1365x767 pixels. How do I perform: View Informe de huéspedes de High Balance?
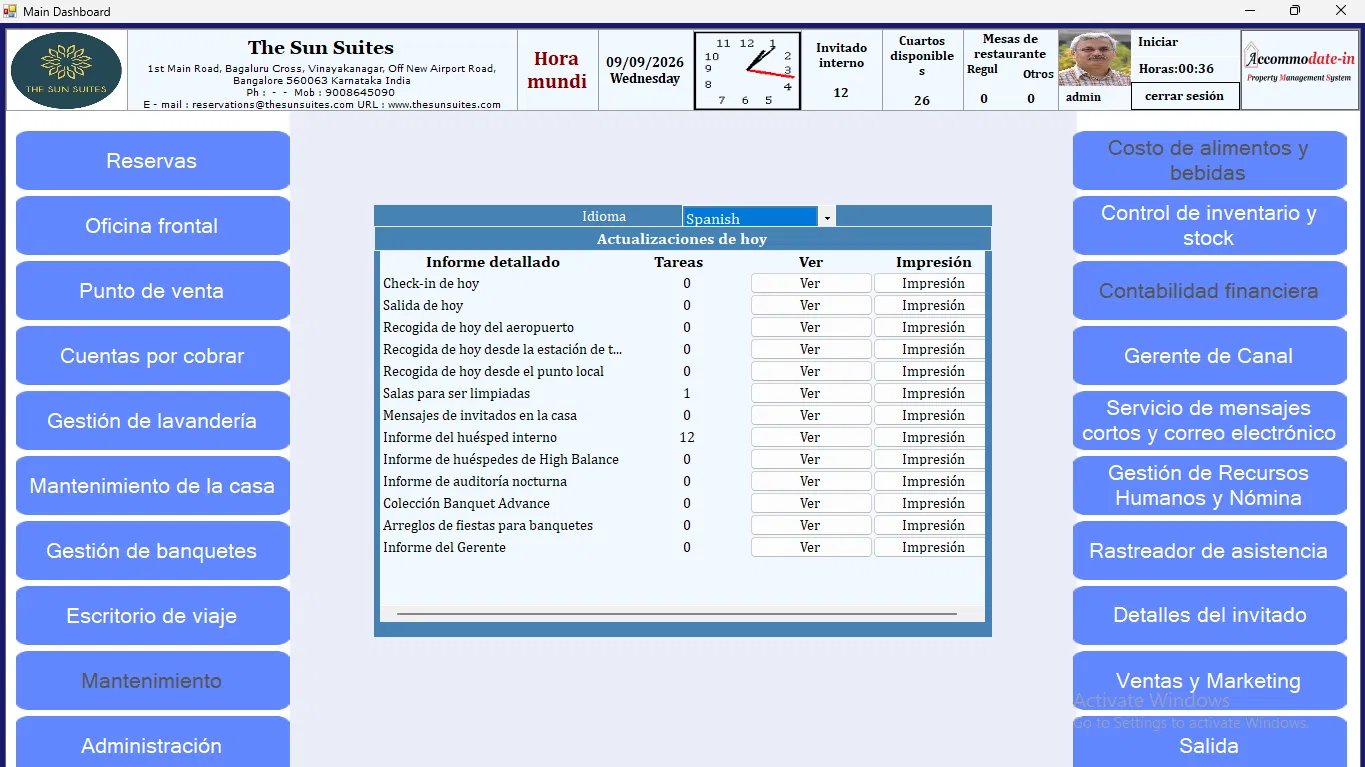(x=811, y=459)
